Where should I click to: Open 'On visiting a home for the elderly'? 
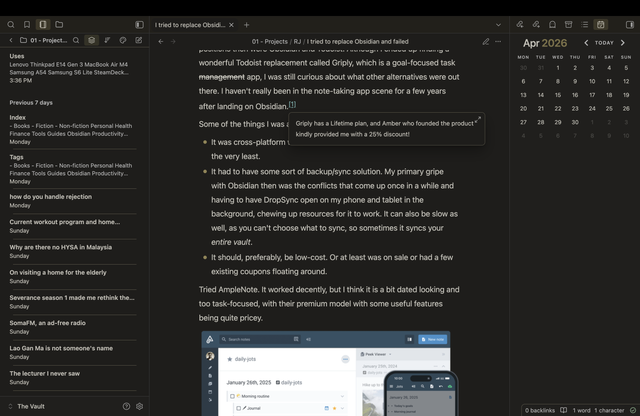pyautogui.click(x=73, y=277)
